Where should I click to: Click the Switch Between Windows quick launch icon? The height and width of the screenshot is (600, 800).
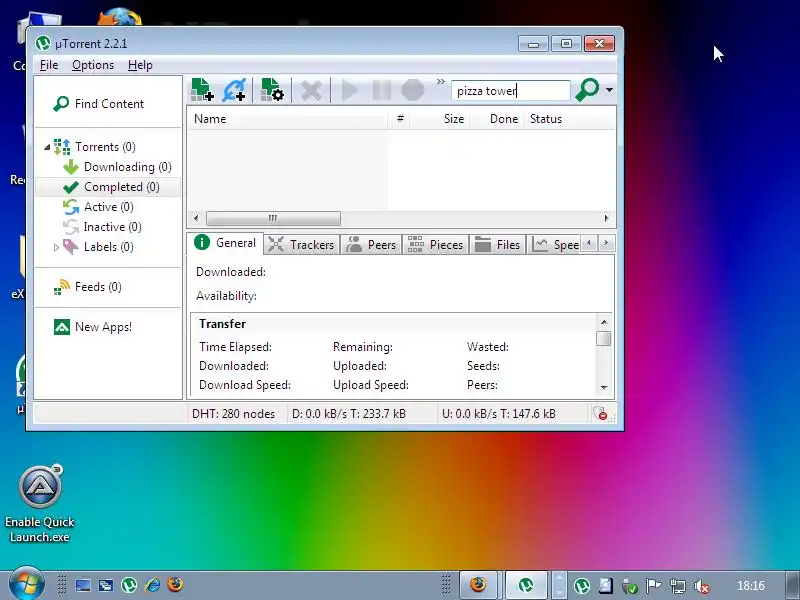pos(106,585)
